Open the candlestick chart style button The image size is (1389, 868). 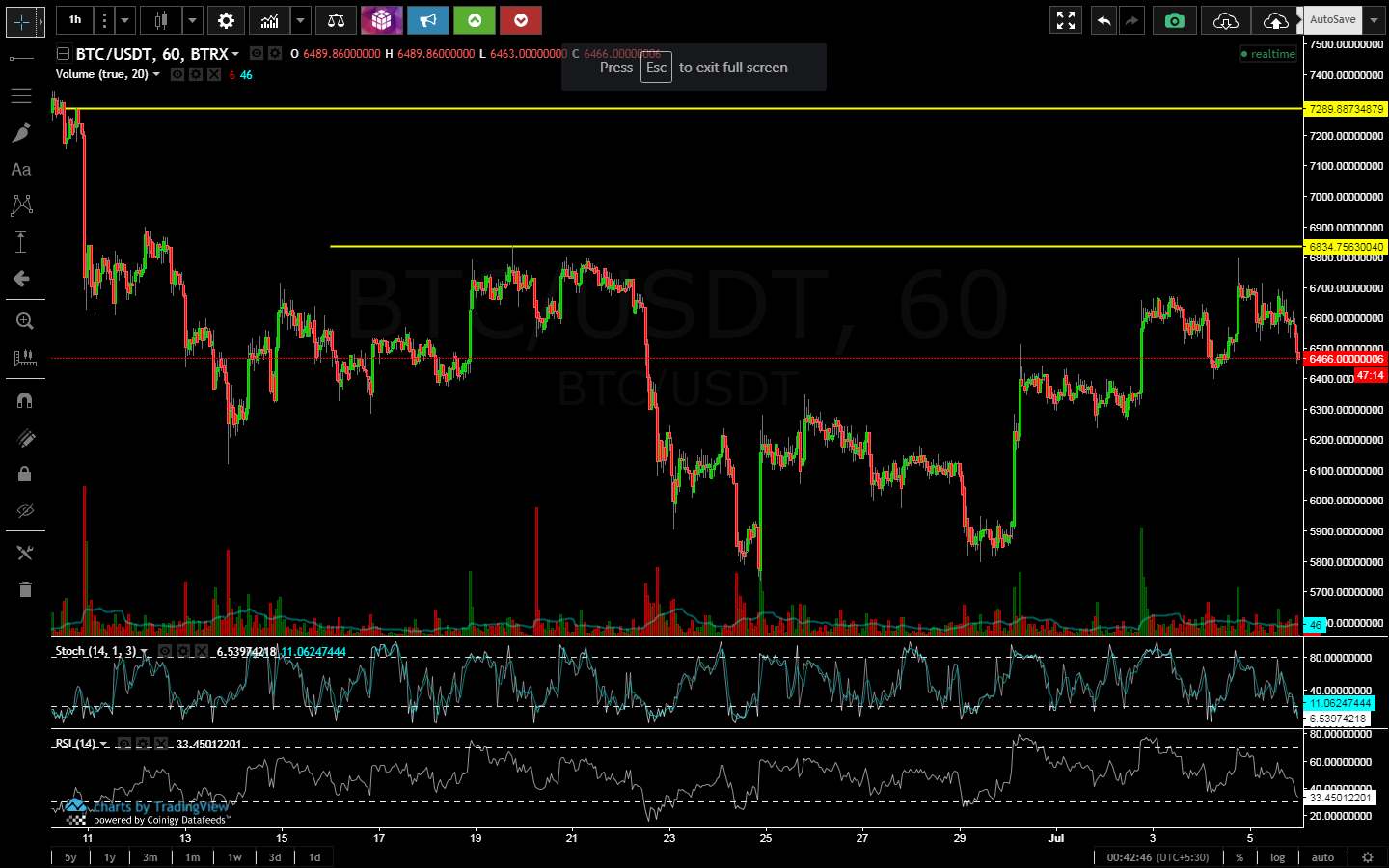(161, 20)
